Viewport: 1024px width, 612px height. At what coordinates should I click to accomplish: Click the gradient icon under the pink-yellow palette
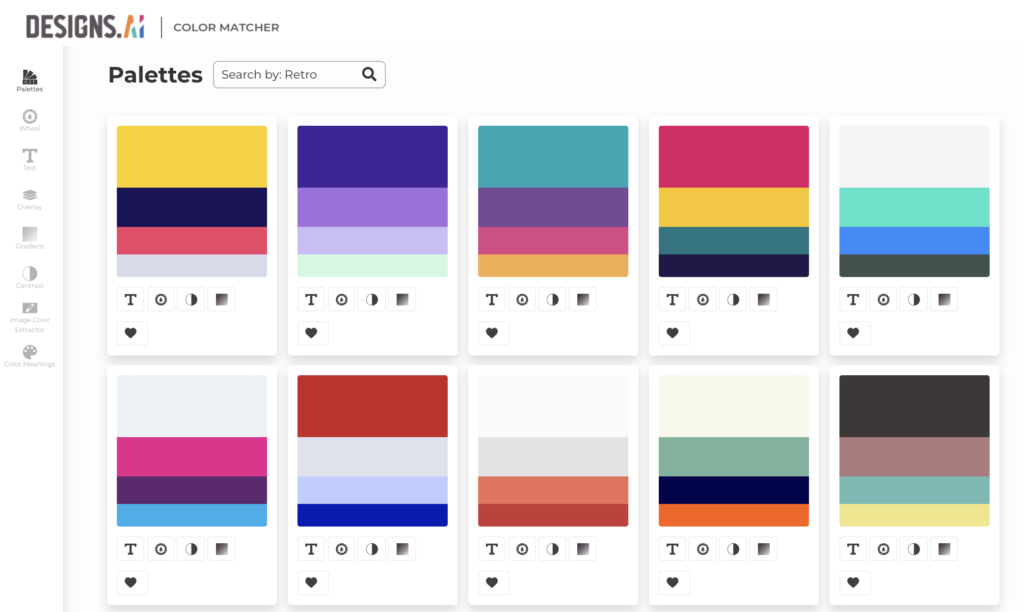(763, 299)
